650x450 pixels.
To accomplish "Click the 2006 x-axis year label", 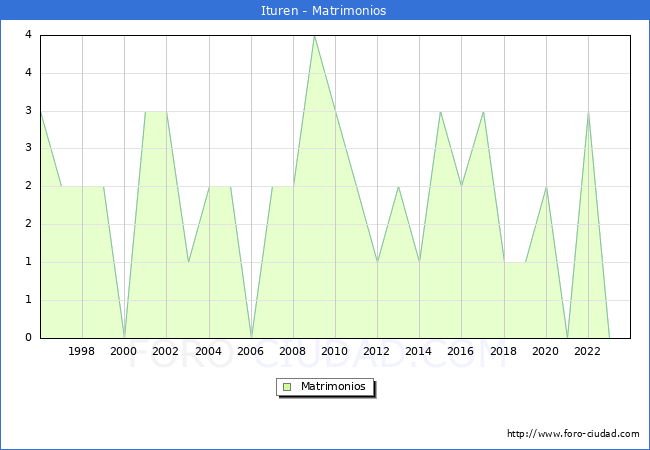I will click(x=251, y=351).
